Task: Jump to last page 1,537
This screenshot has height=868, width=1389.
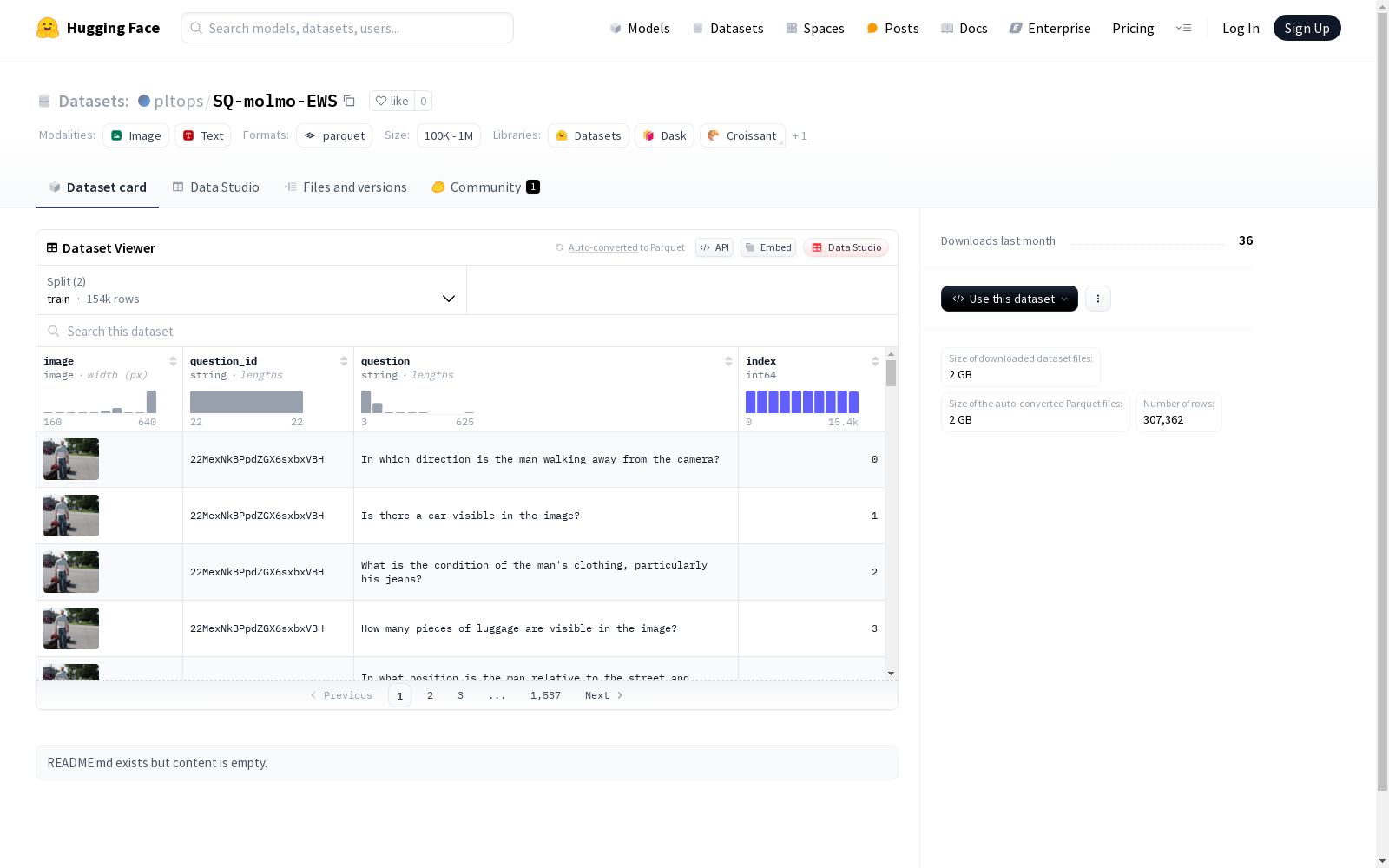Action: tap(545, 695)
